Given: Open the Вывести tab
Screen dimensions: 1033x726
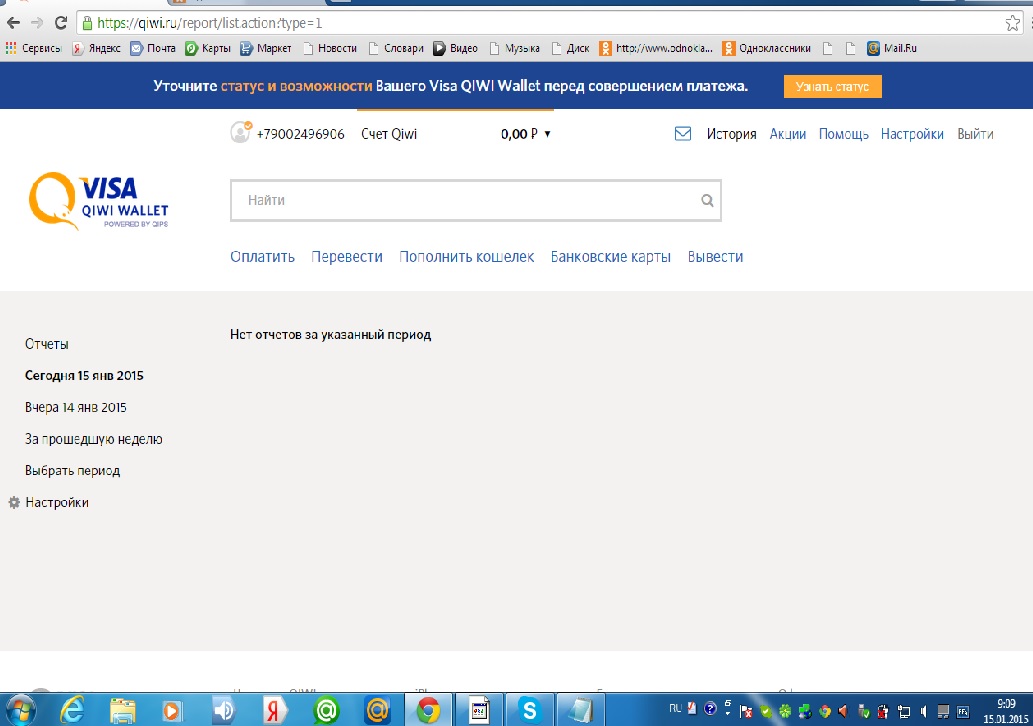Looking at the screenshot, I should click(x=715, y=257).
